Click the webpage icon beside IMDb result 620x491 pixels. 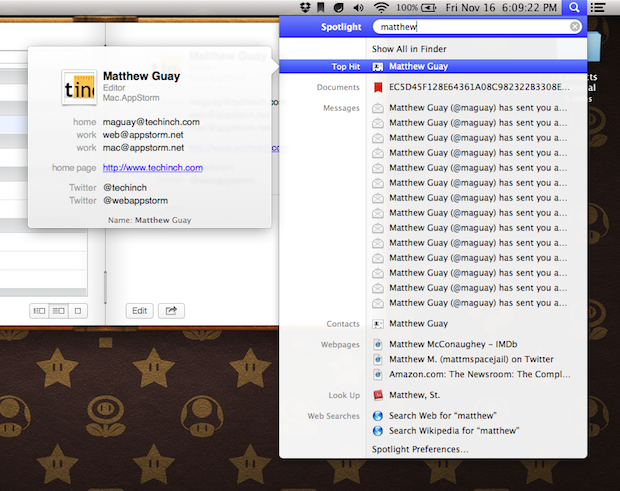[378, 344]
